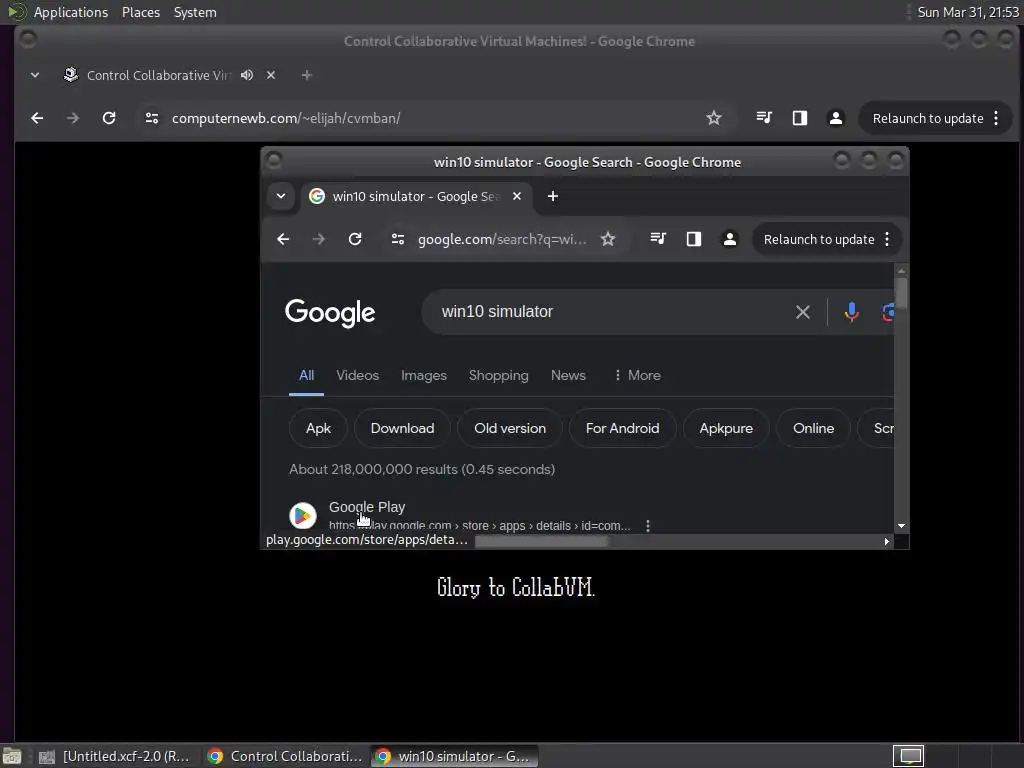Close the win10 simulator Google Search tab

(x=517, y=196)
